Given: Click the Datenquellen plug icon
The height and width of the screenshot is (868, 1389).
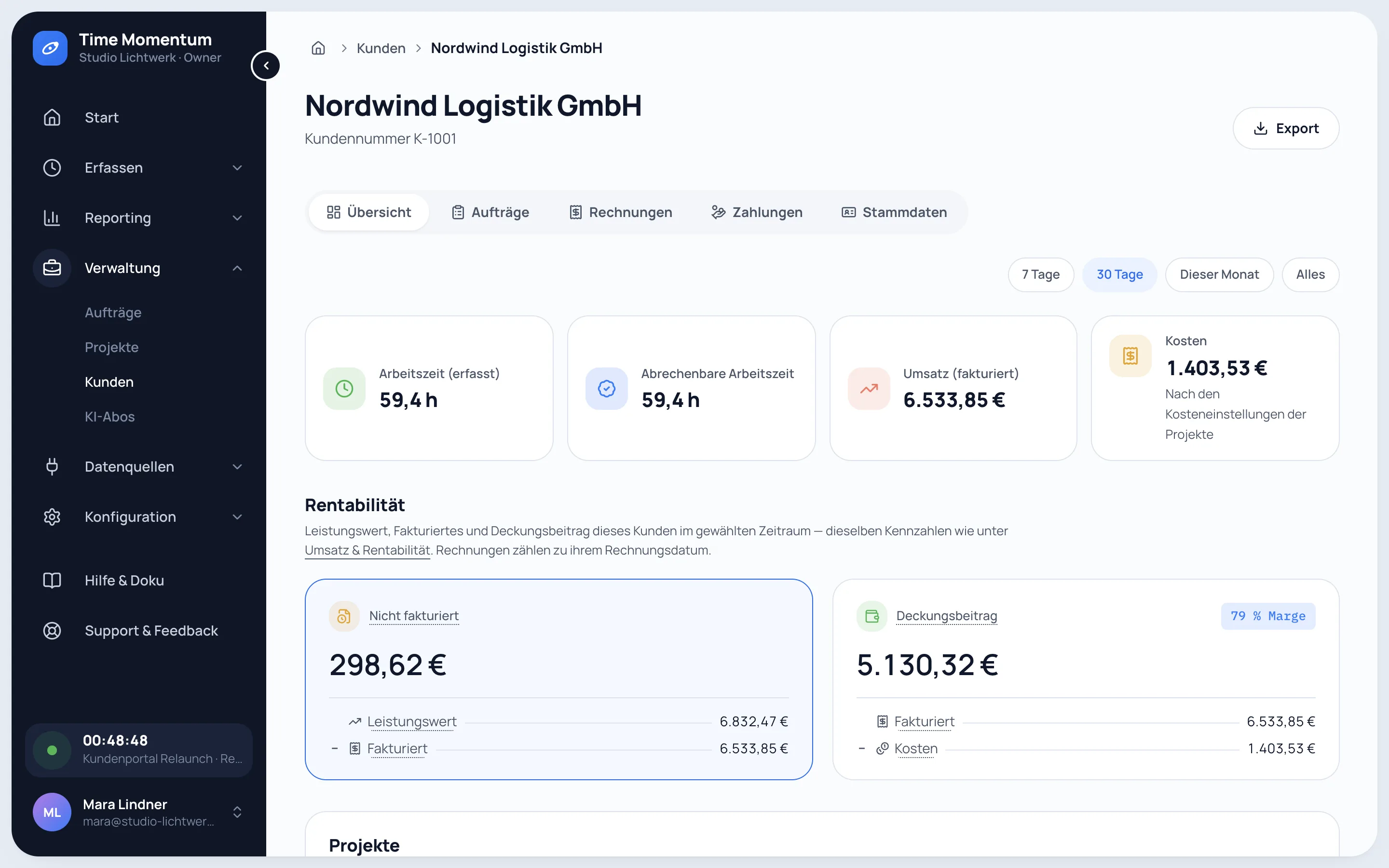Looking at the screenshot, I should tap(52, 467).
